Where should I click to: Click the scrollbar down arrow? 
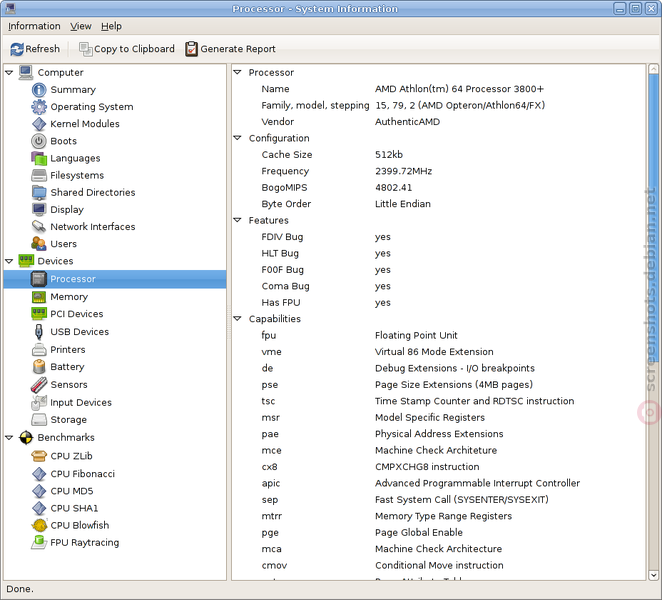tap(653, 575)
